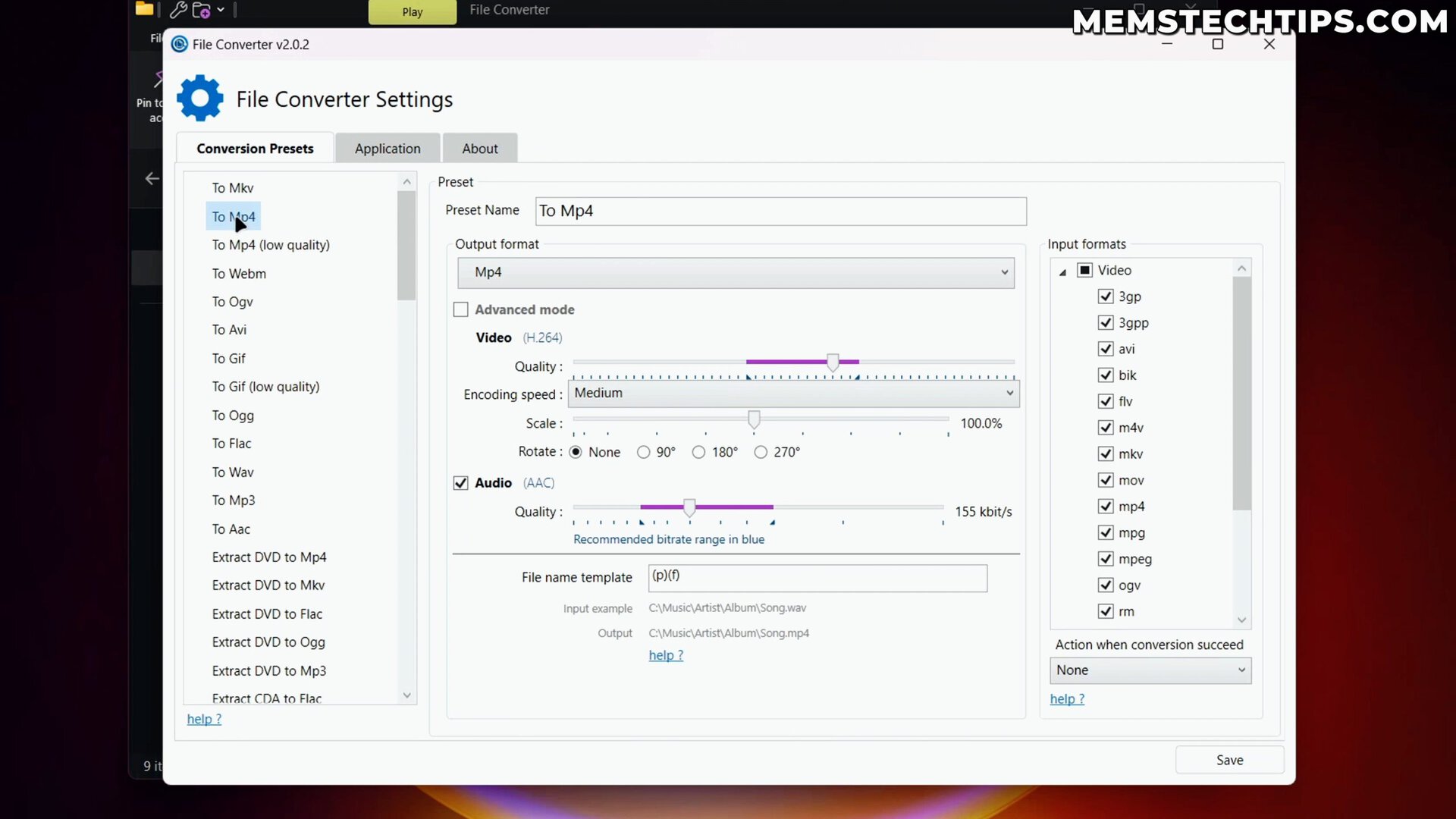Screen dimensions: 1456x819
Task: Open the Action when conversion succeed dropdown
Action: pyautogui.click(x=1150, y=670)
